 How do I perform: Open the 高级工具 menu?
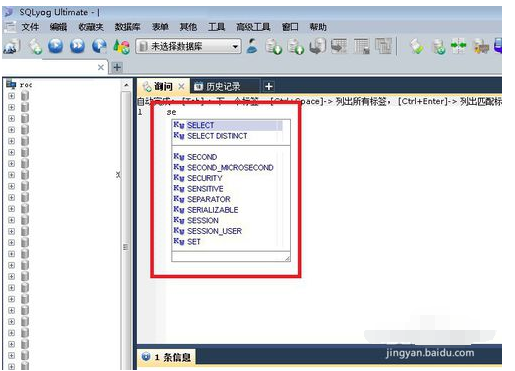[253, 27]
